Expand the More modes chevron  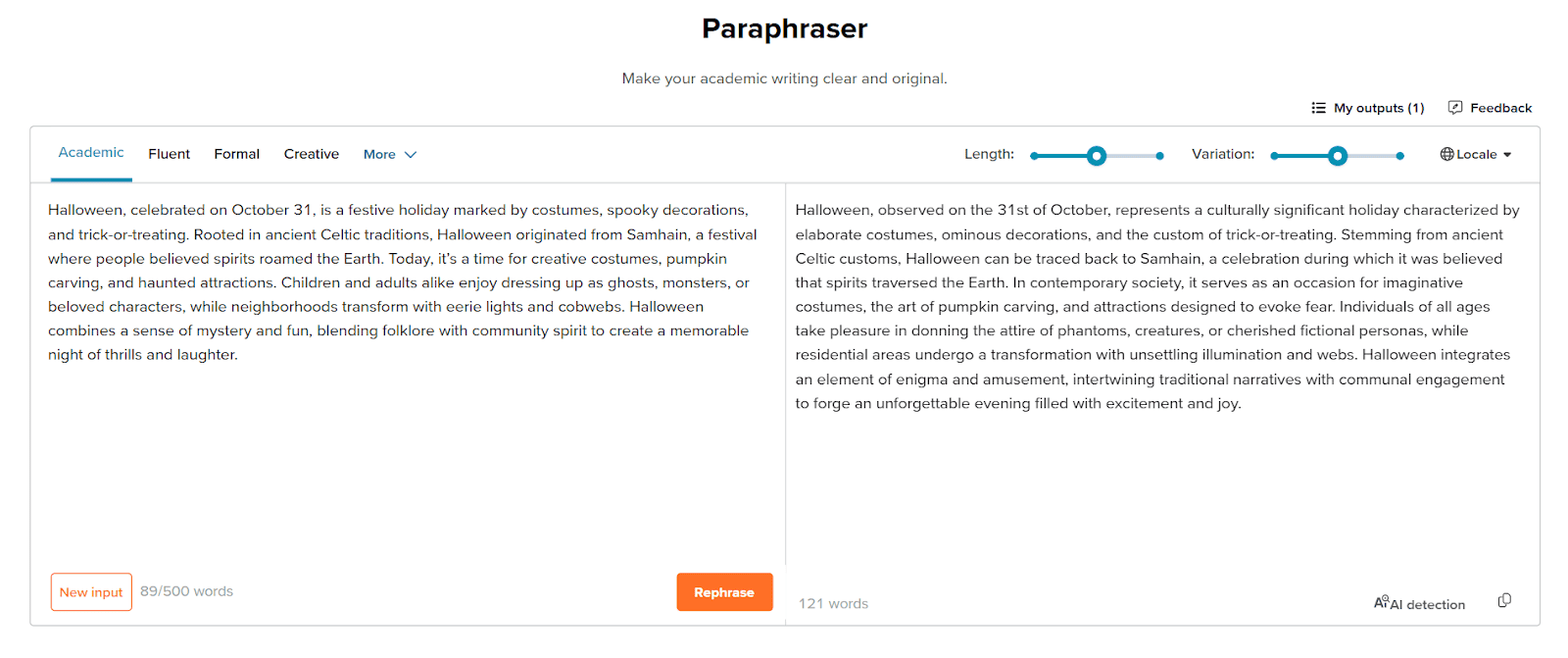tap(411, 155)
